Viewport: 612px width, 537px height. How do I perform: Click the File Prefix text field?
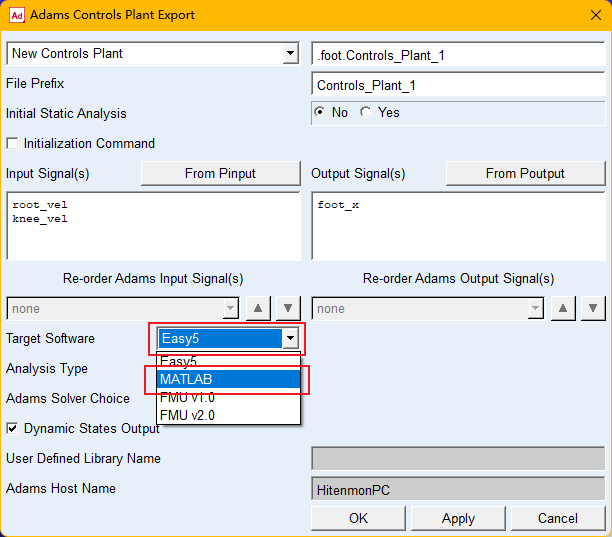pos(458,85)
